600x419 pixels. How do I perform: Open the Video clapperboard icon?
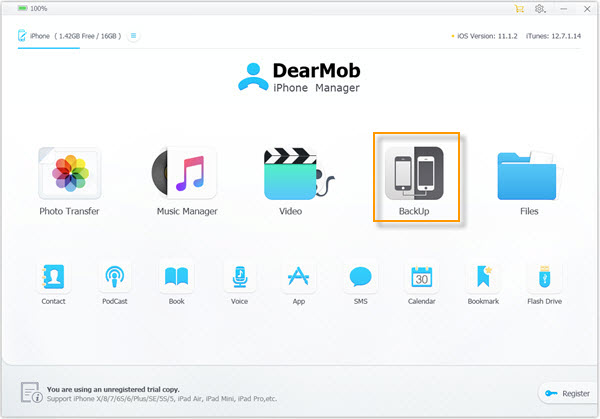point(298,174)
